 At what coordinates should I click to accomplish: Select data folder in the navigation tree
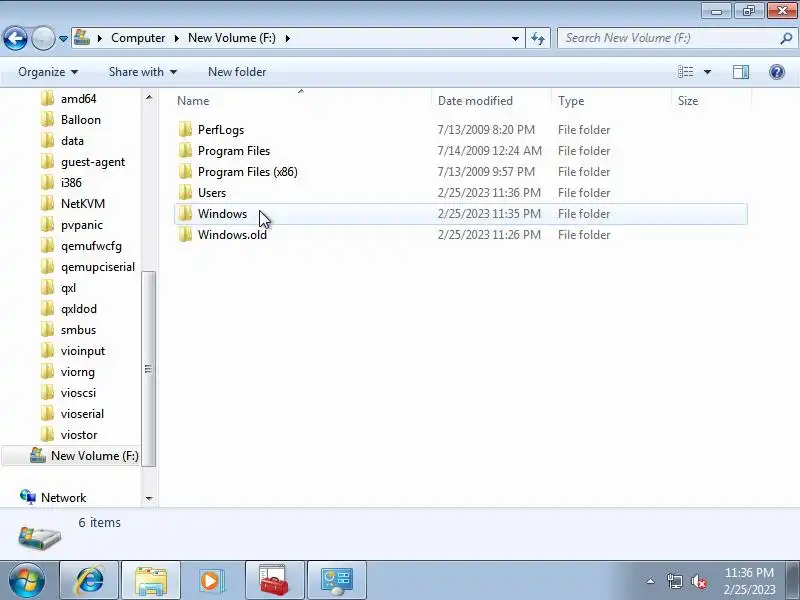72,141
